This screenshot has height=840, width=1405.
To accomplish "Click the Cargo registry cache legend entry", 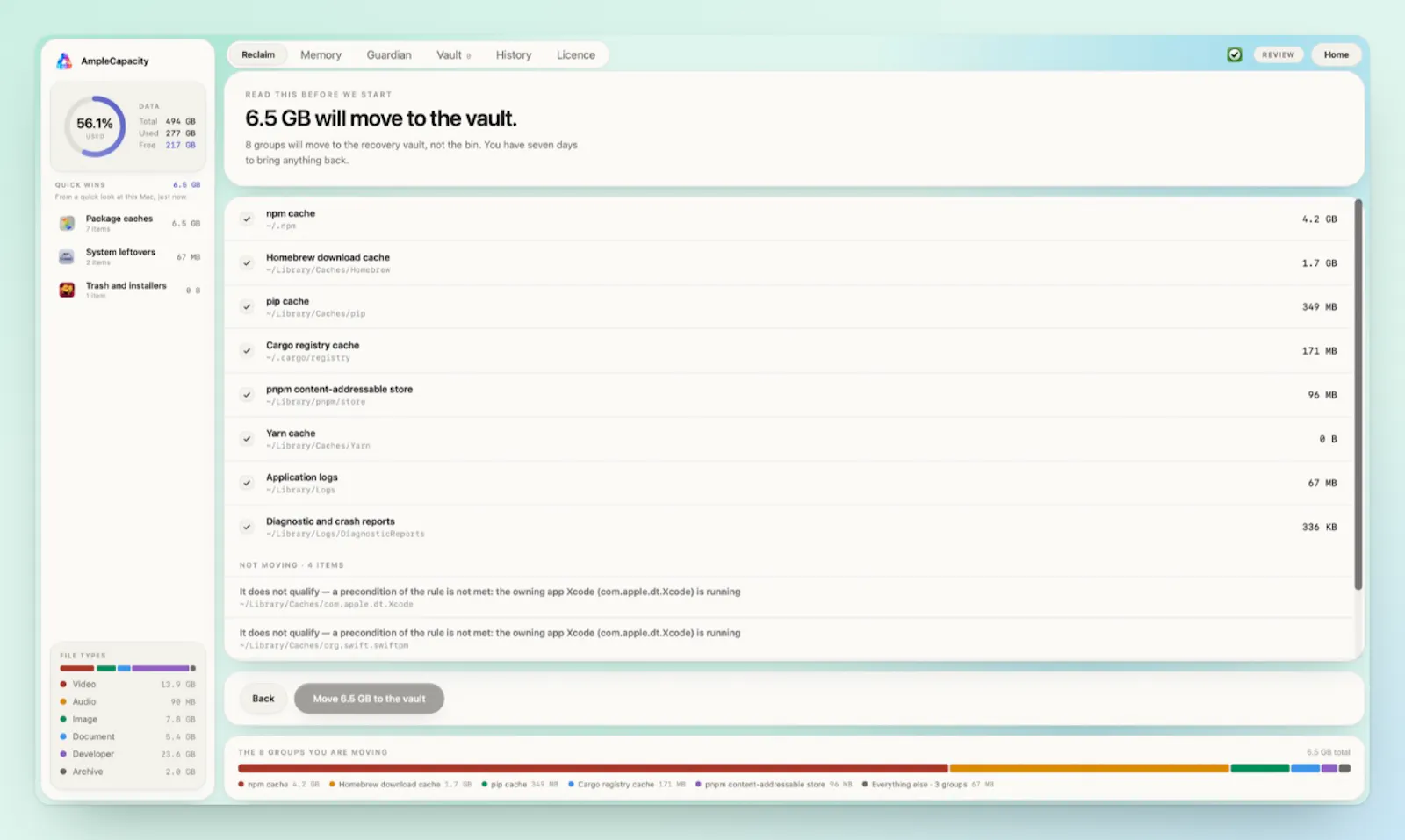I will click(x=626, y=785).
